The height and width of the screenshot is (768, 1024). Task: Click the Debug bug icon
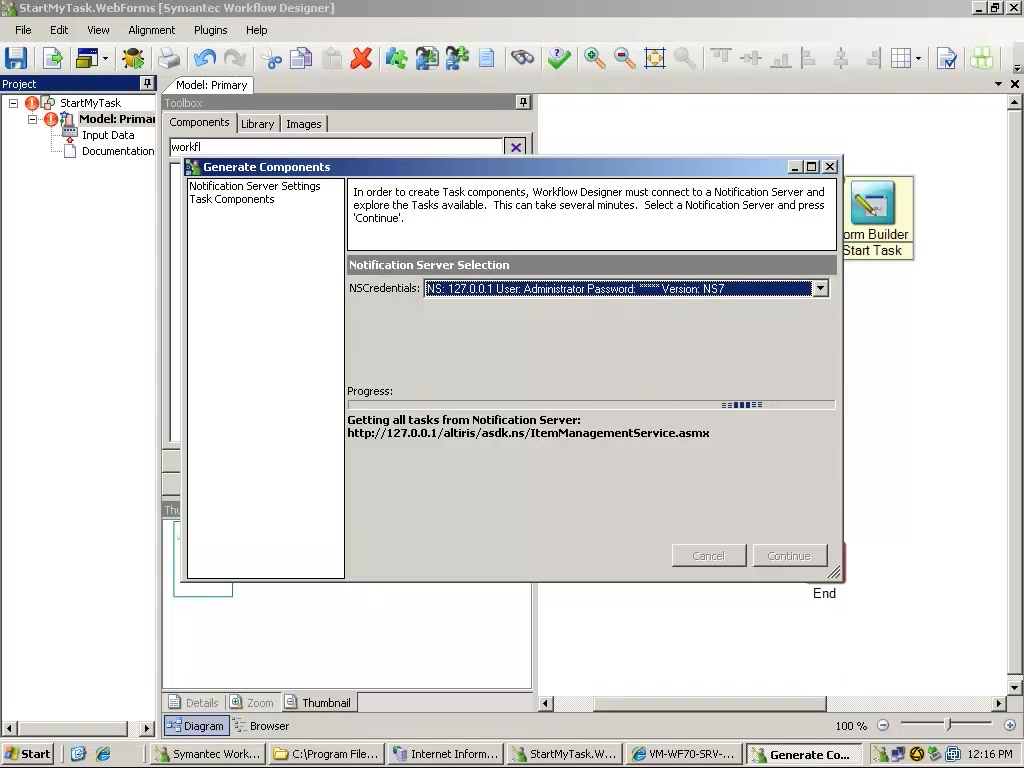tap(133, 58)
